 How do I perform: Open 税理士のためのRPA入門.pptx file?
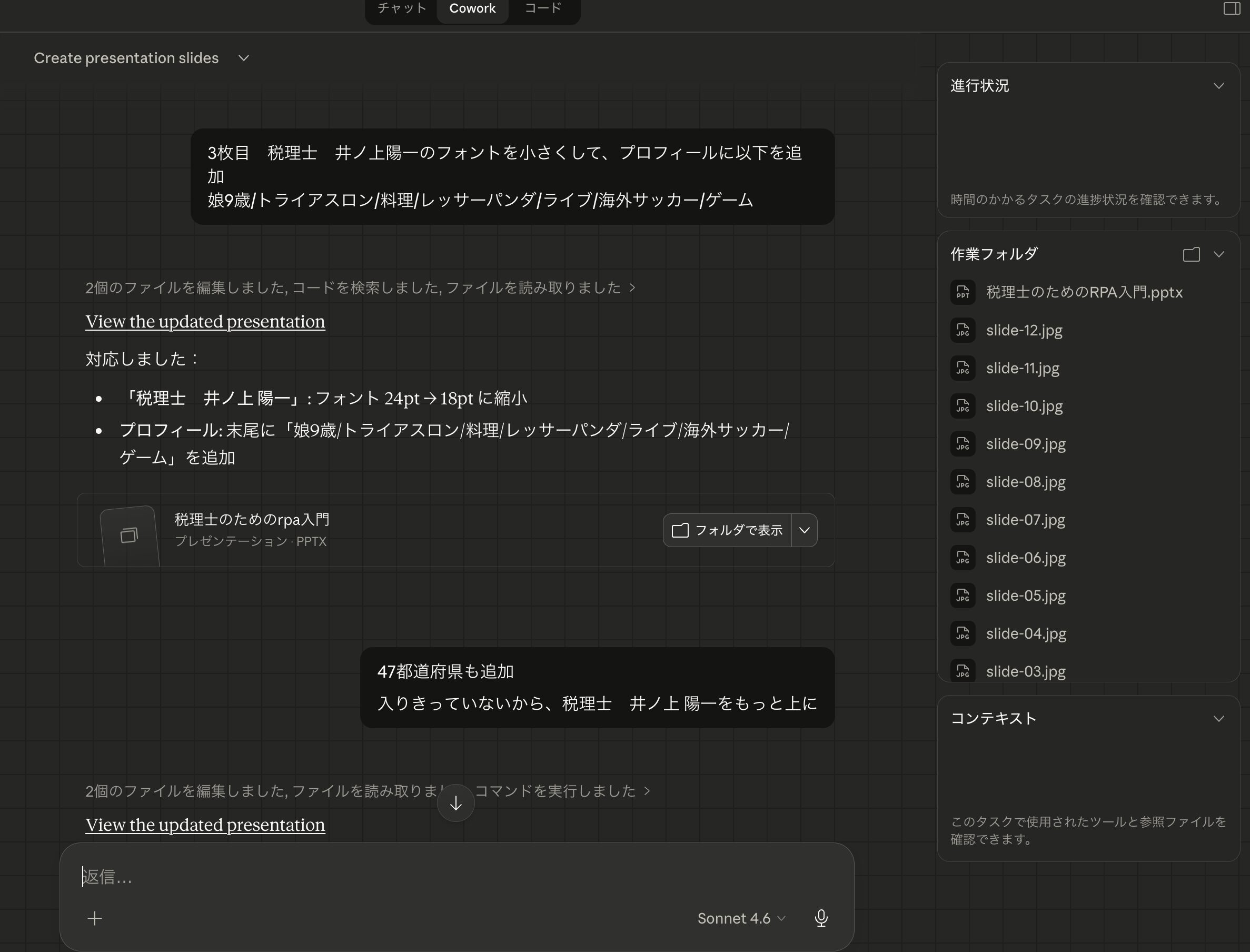click(x=1084, y=292)
